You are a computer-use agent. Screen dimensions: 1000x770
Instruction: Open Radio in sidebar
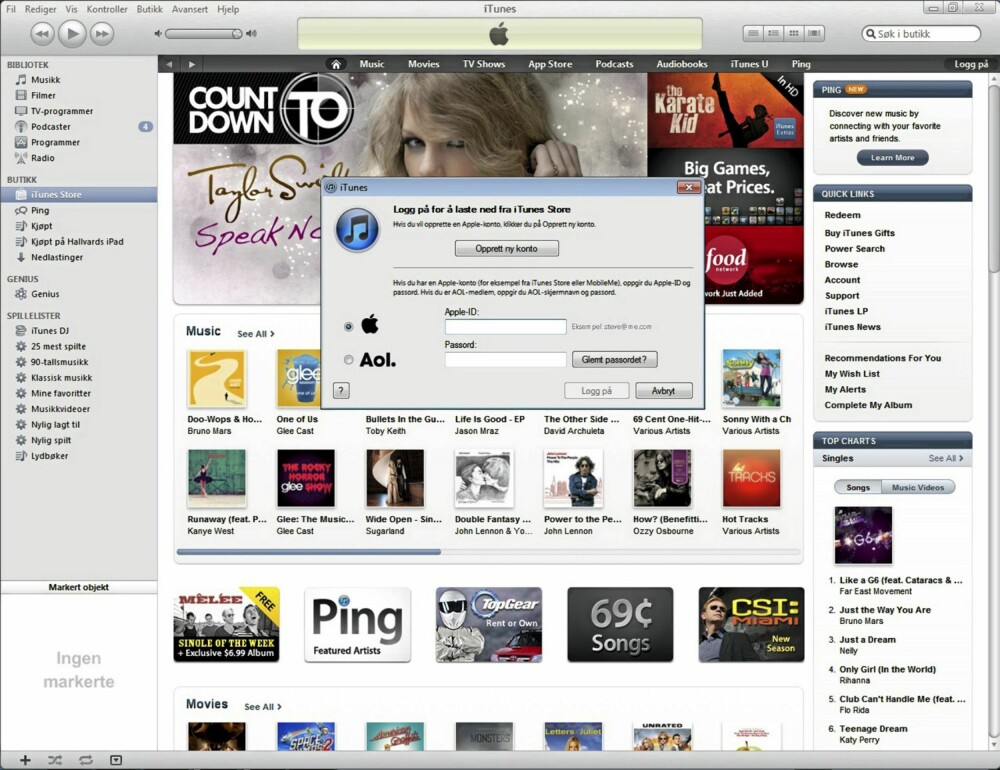(42, 158)
